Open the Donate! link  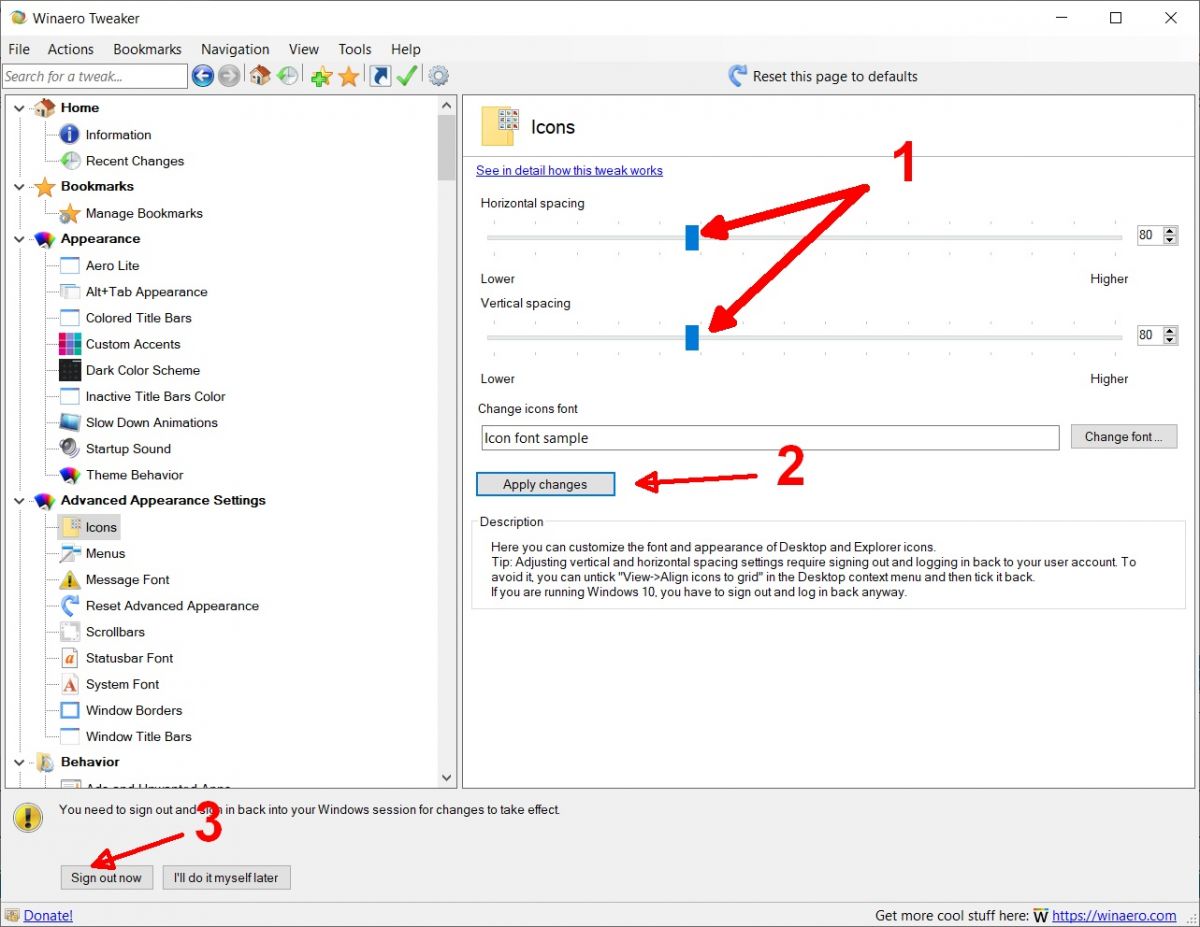coord(48,915)
